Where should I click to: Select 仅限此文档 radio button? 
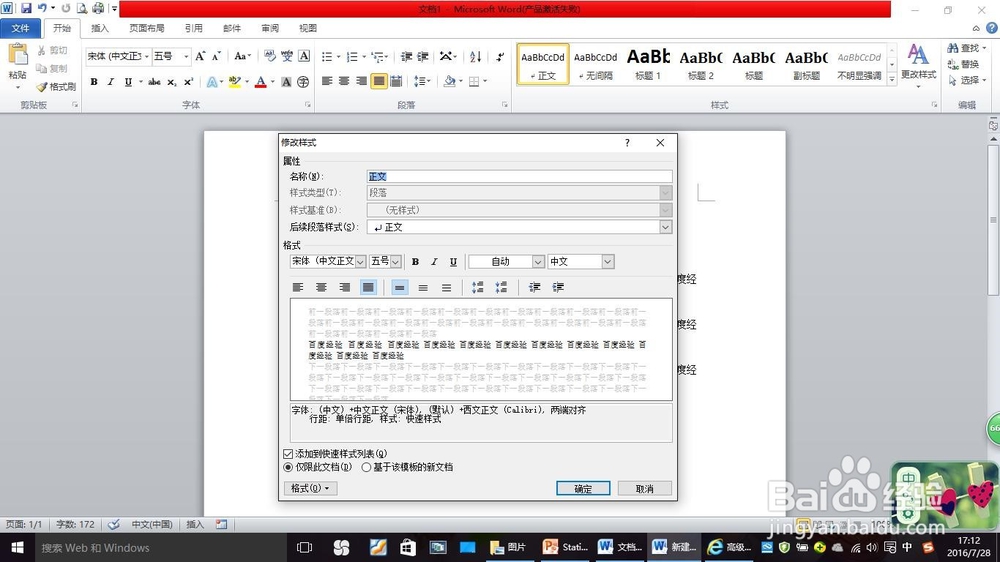pos(288,468)
